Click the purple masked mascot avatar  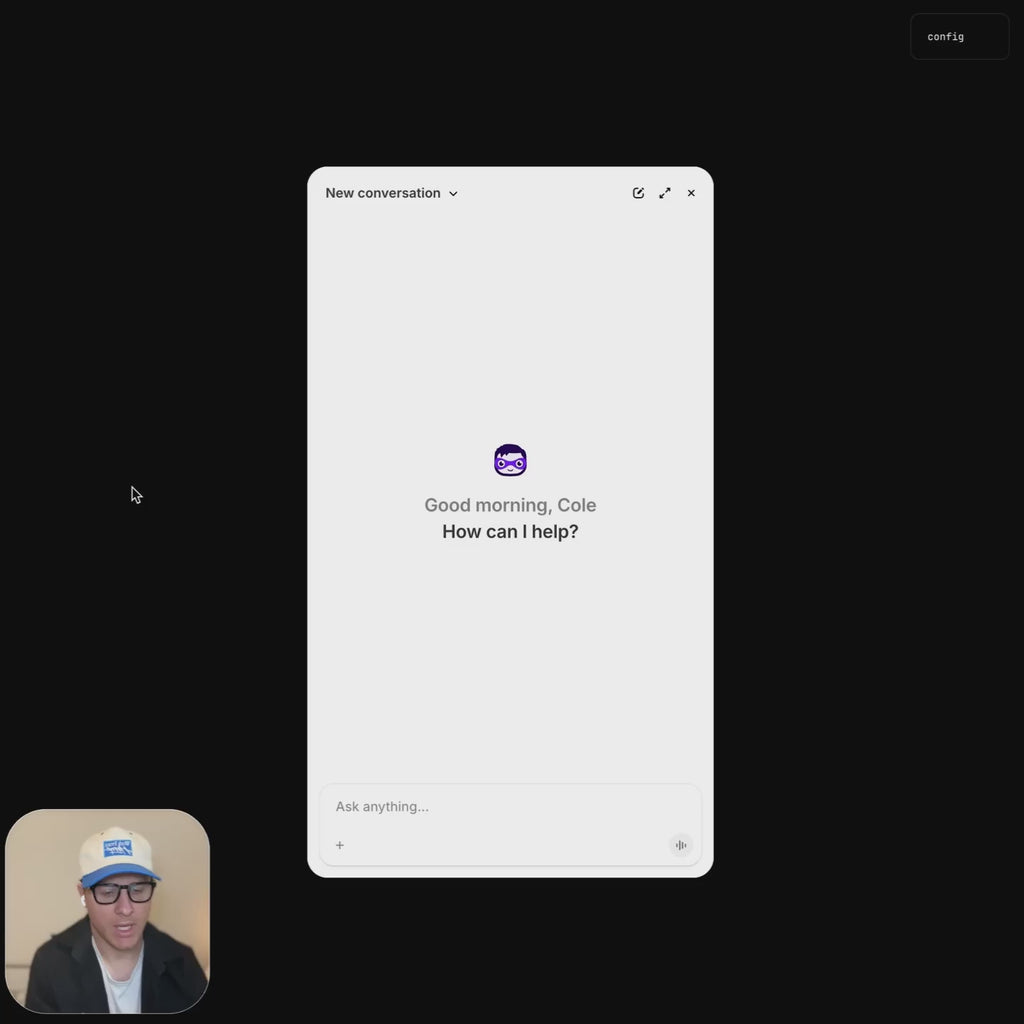click(x=510, y=460)
